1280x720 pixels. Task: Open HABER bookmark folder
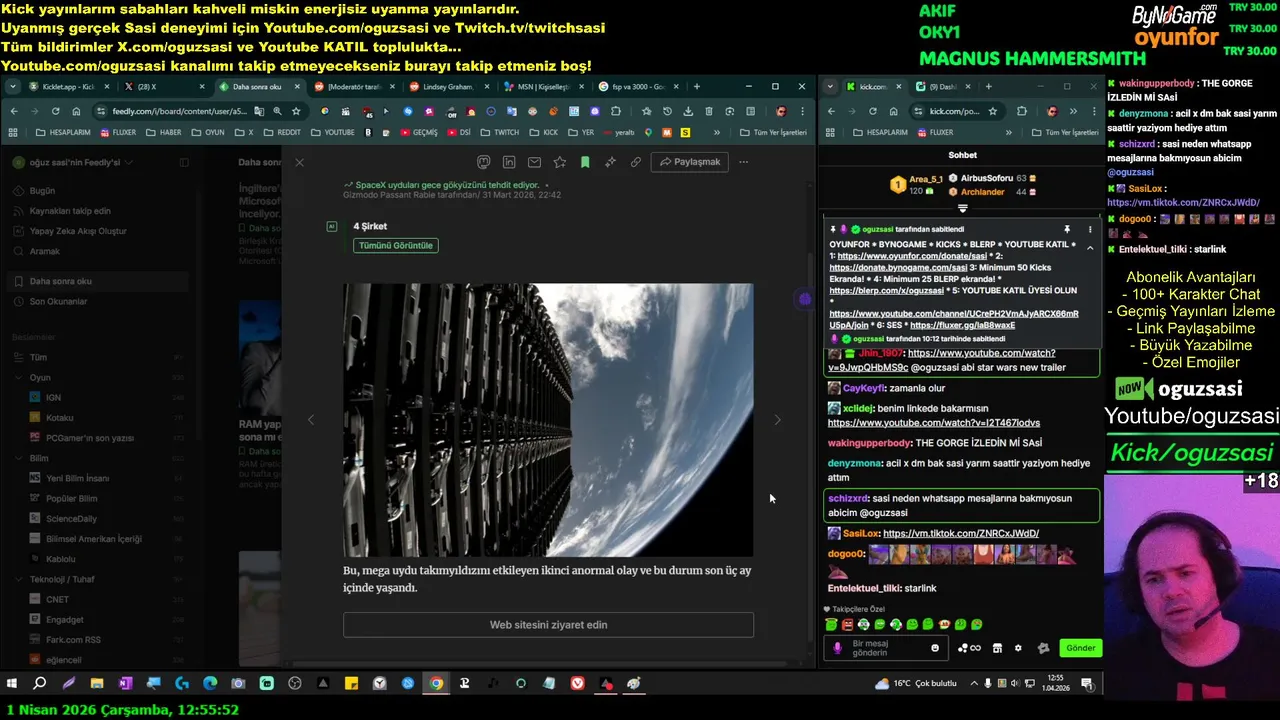coord(163,132)
